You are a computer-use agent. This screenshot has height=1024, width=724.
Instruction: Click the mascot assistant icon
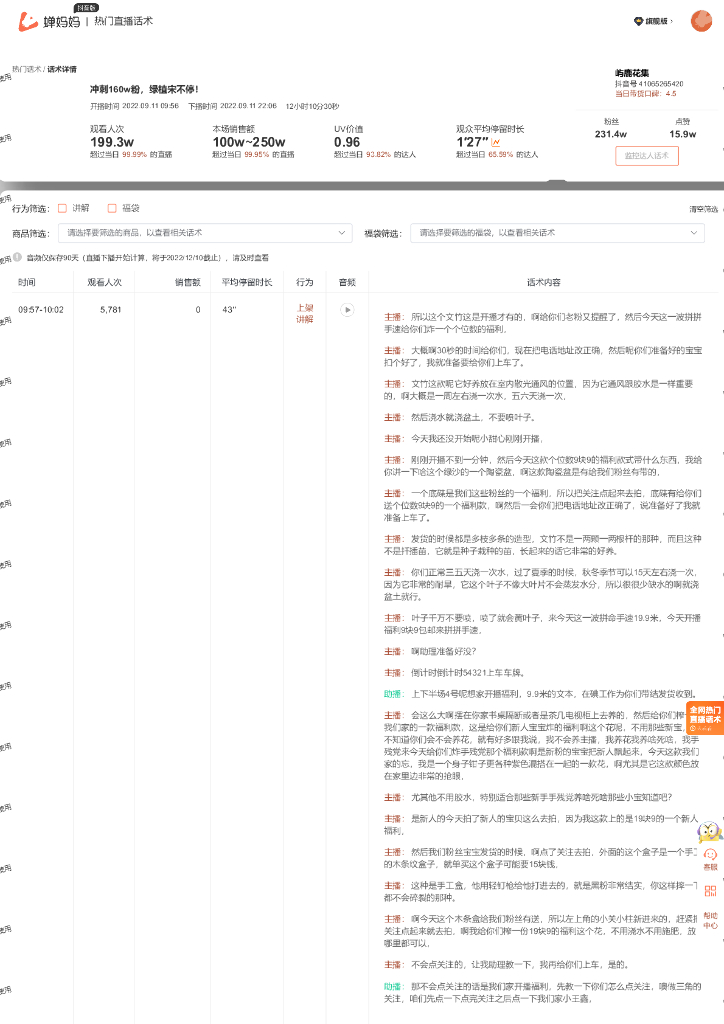(x=710, y=832)
